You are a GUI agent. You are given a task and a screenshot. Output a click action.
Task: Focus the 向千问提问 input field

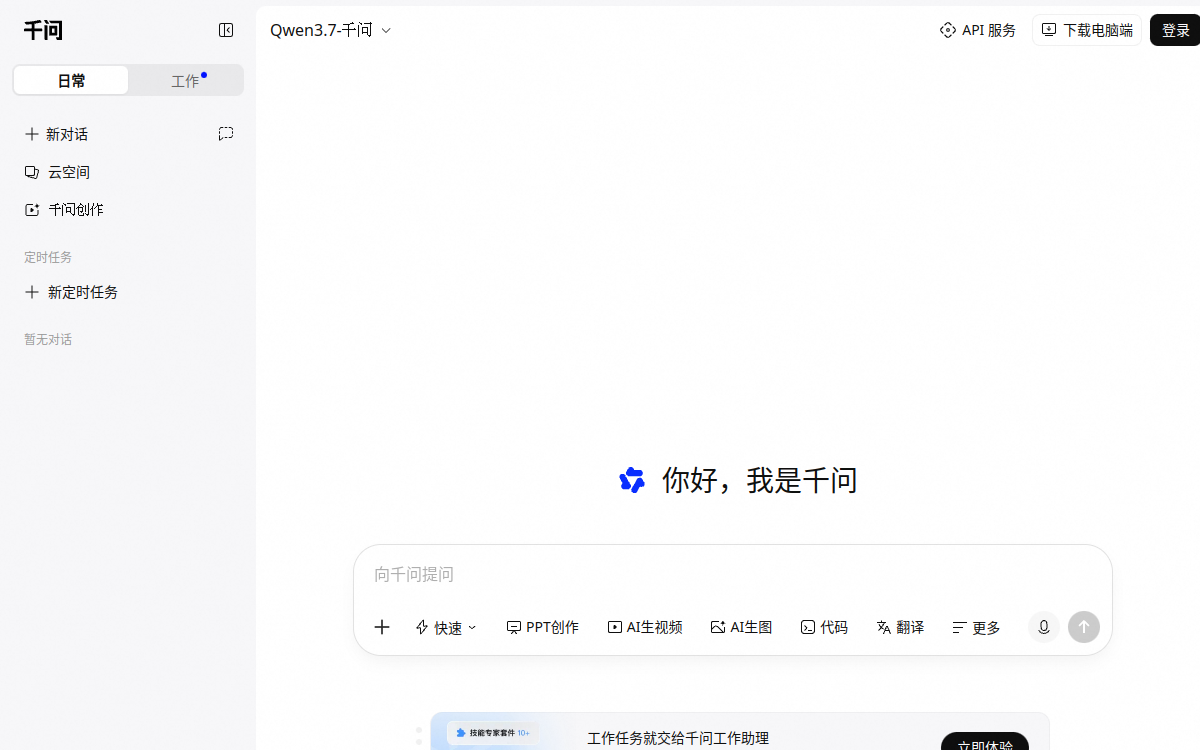coord(733,574)
